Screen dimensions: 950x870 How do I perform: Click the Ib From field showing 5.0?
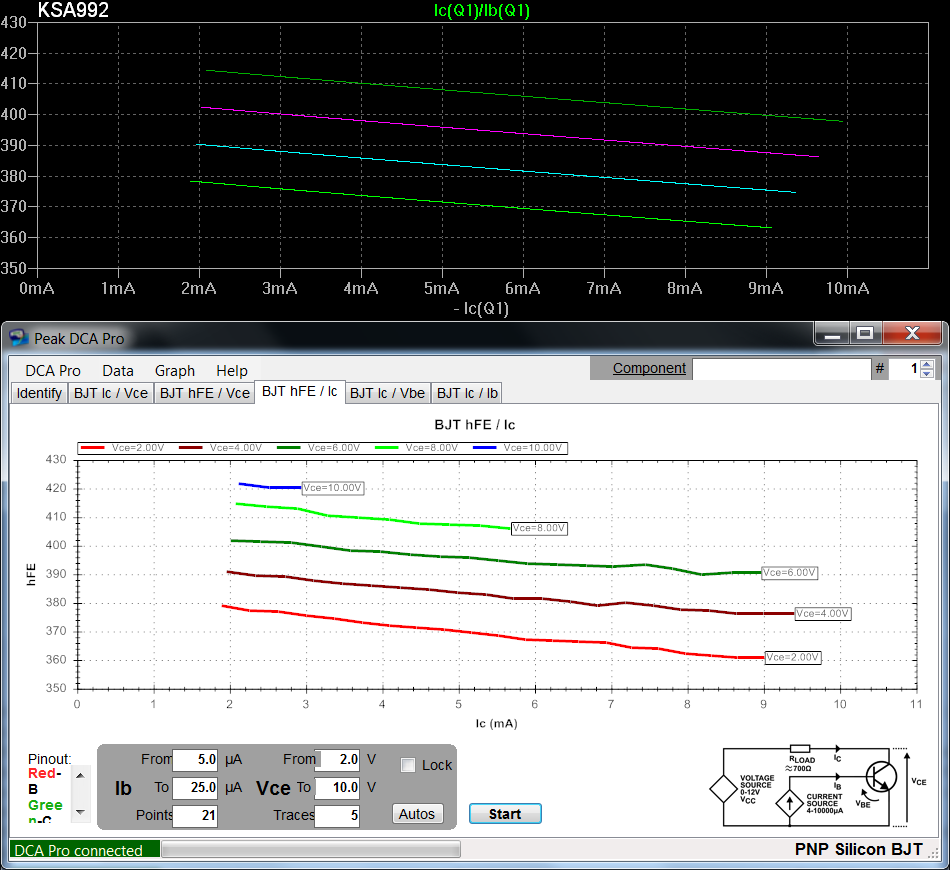(195, 759)
